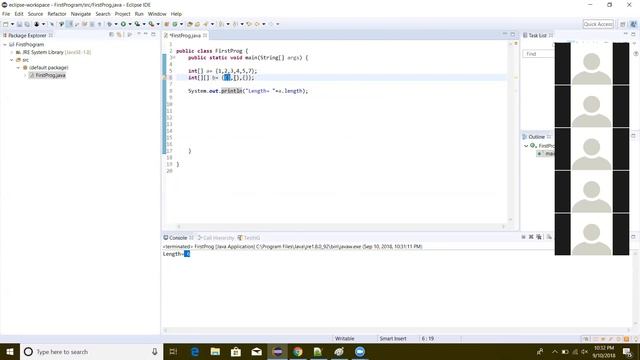Open the File menu

click(x=6, y=14)
